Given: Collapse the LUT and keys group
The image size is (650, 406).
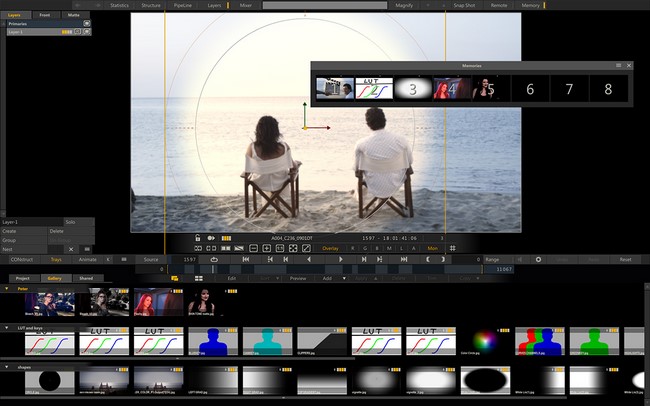Looking at the screenshot, I should (x=8, y=327).
